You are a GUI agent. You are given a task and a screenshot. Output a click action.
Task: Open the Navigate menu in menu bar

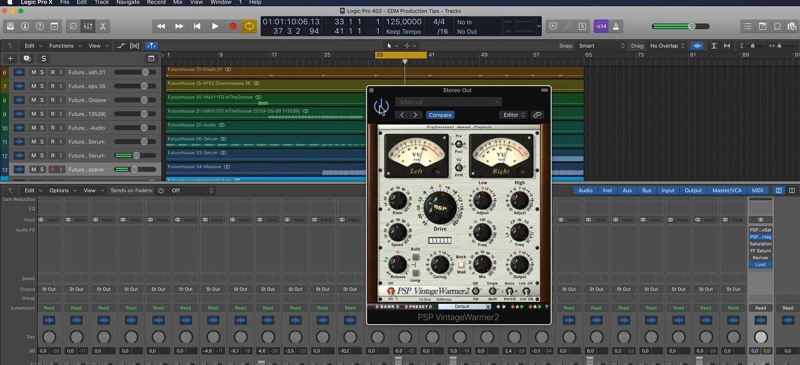pos(128,3)
